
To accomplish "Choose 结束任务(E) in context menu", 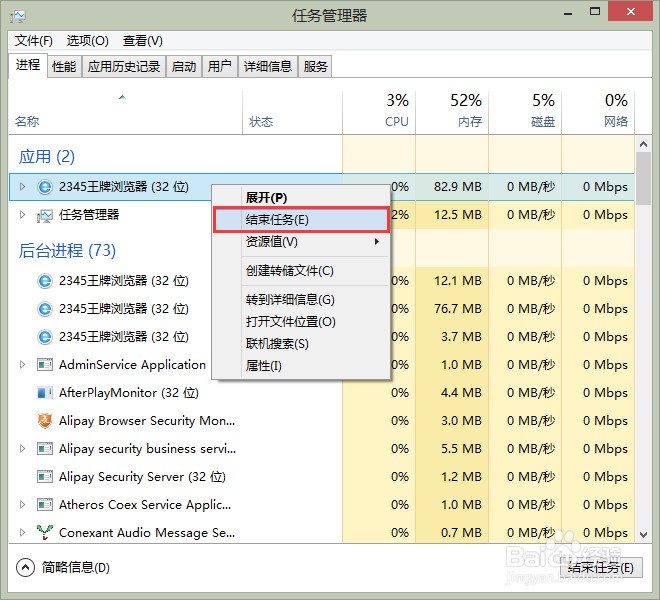I will 301,220.
